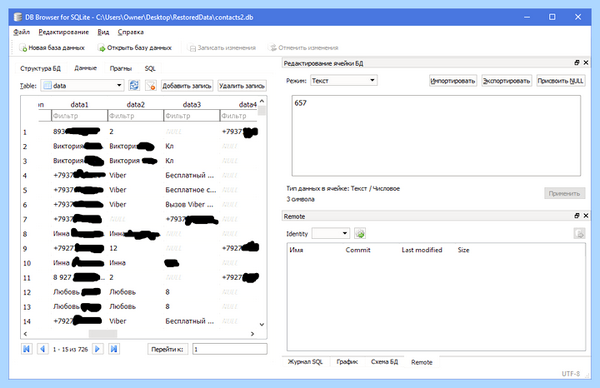This screenshot has height=388, width=600.
Task: Click the Delete Record button
Action: point(242,86)
